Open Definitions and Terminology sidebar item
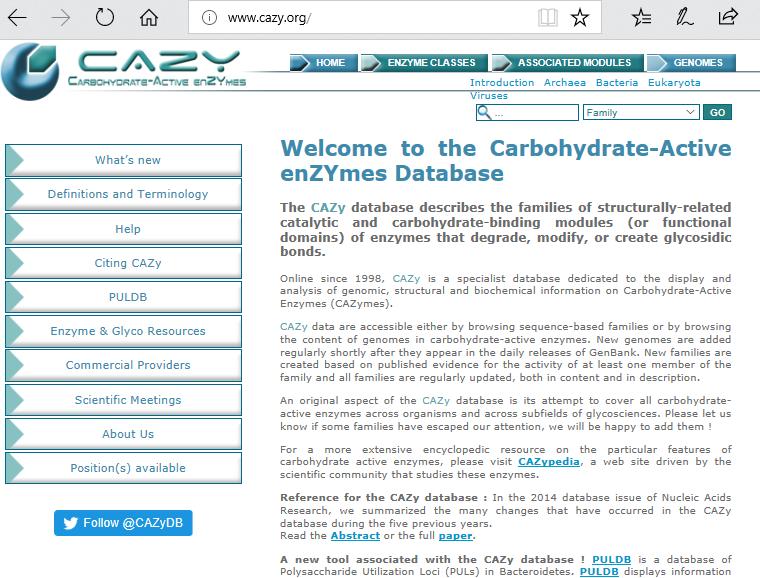760x578 pixels. click(x=123, y=194)
